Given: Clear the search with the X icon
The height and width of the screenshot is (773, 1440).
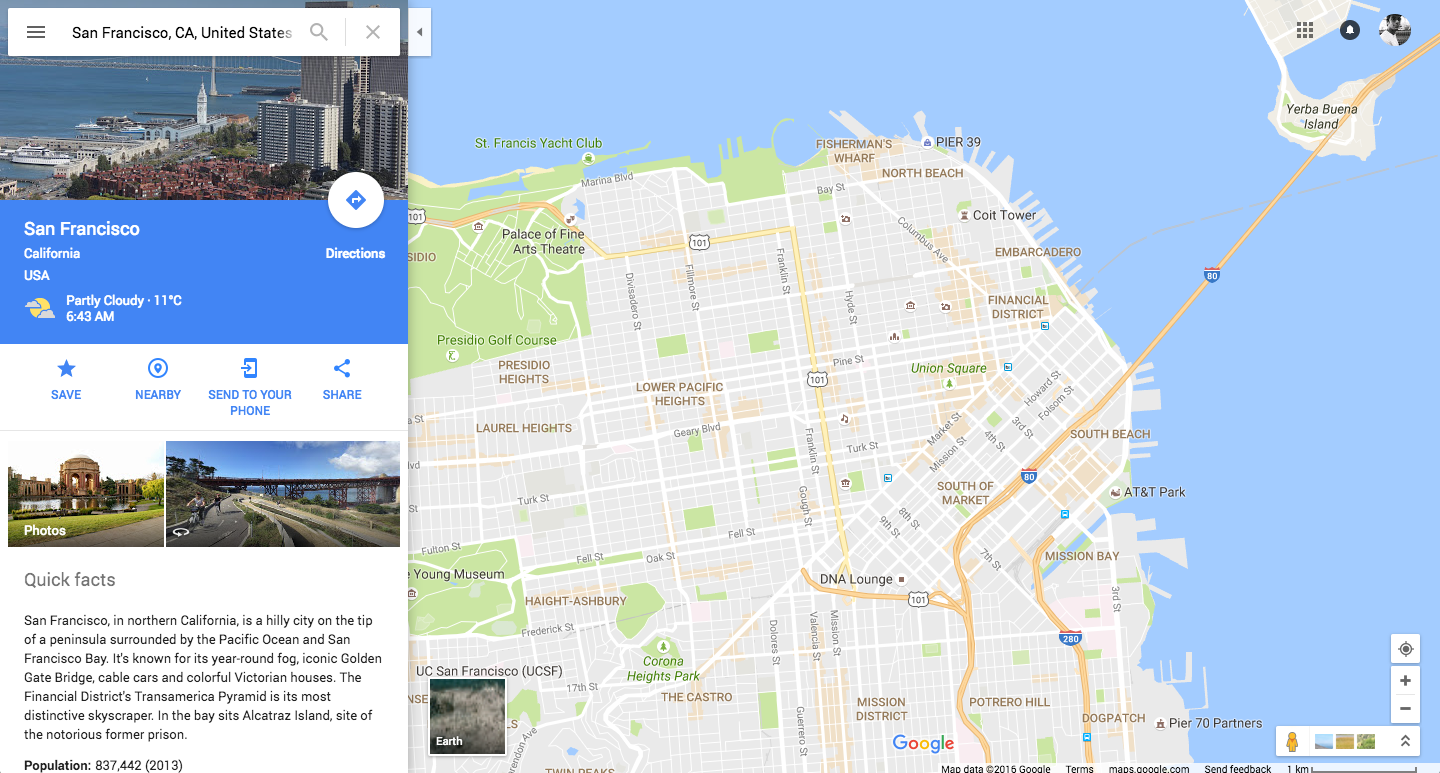Looking at the screenshot, I should (x=373, y=32).
